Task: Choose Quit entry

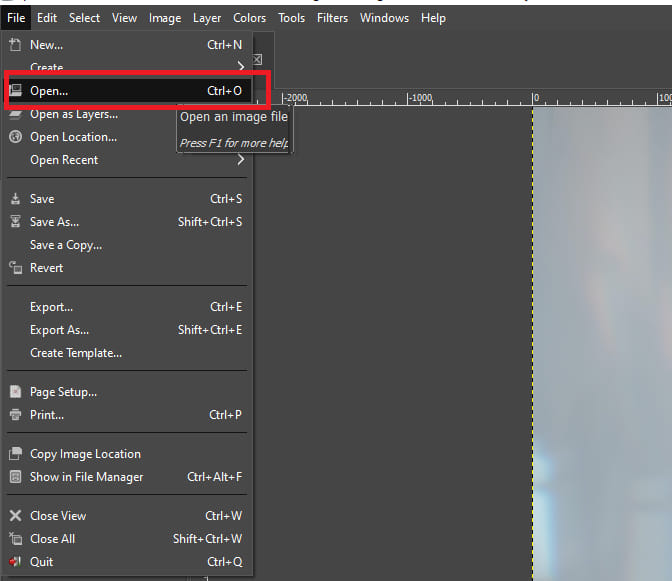Action: click(128, 562)
